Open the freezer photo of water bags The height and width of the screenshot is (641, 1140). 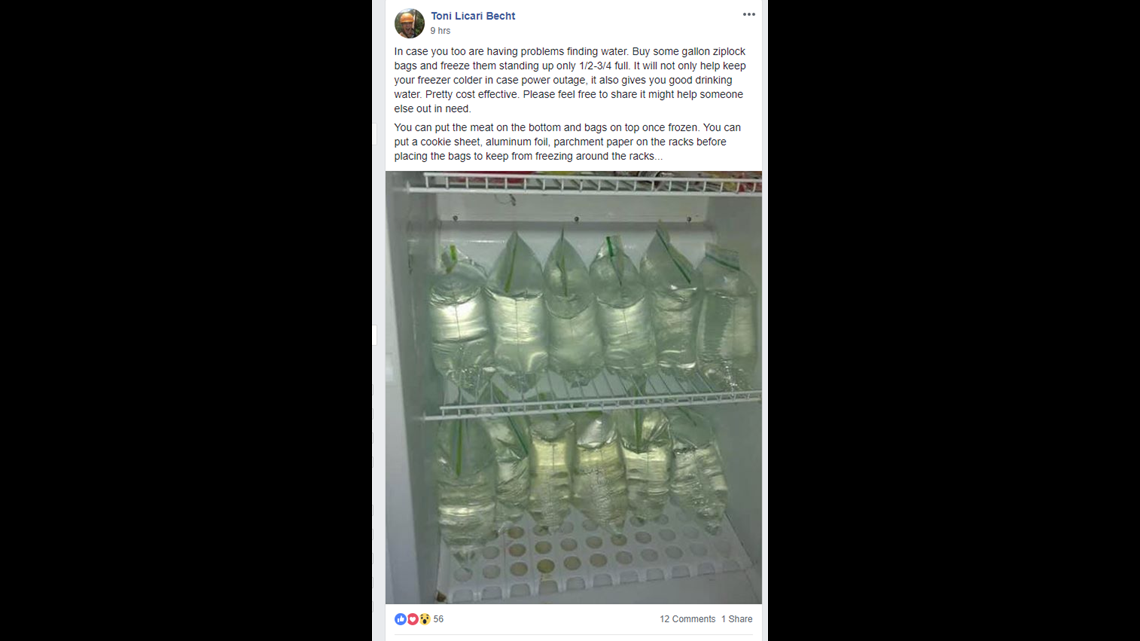[x=574, y=387]
